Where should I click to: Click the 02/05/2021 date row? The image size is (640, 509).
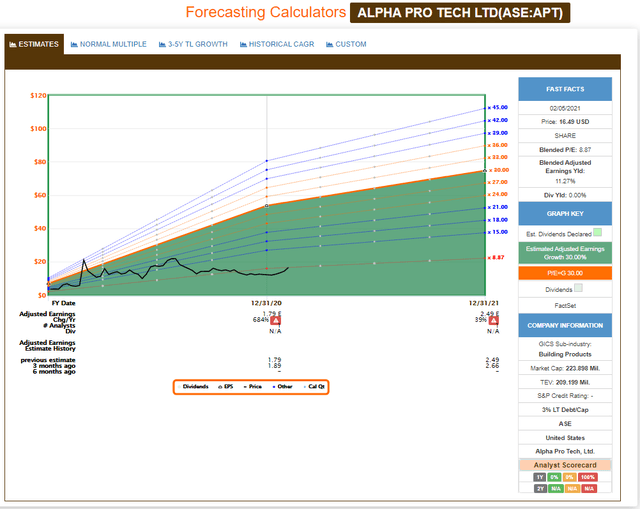[x=565, y=108]
